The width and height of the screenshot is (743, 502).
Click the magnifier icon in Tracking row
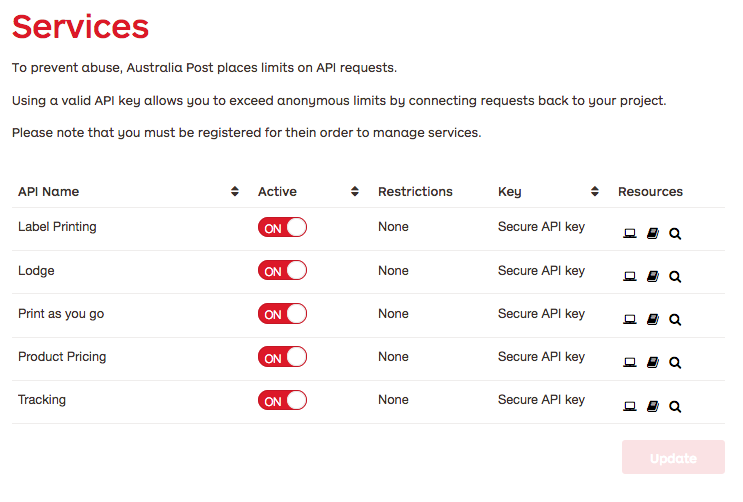tap(675, 406)
